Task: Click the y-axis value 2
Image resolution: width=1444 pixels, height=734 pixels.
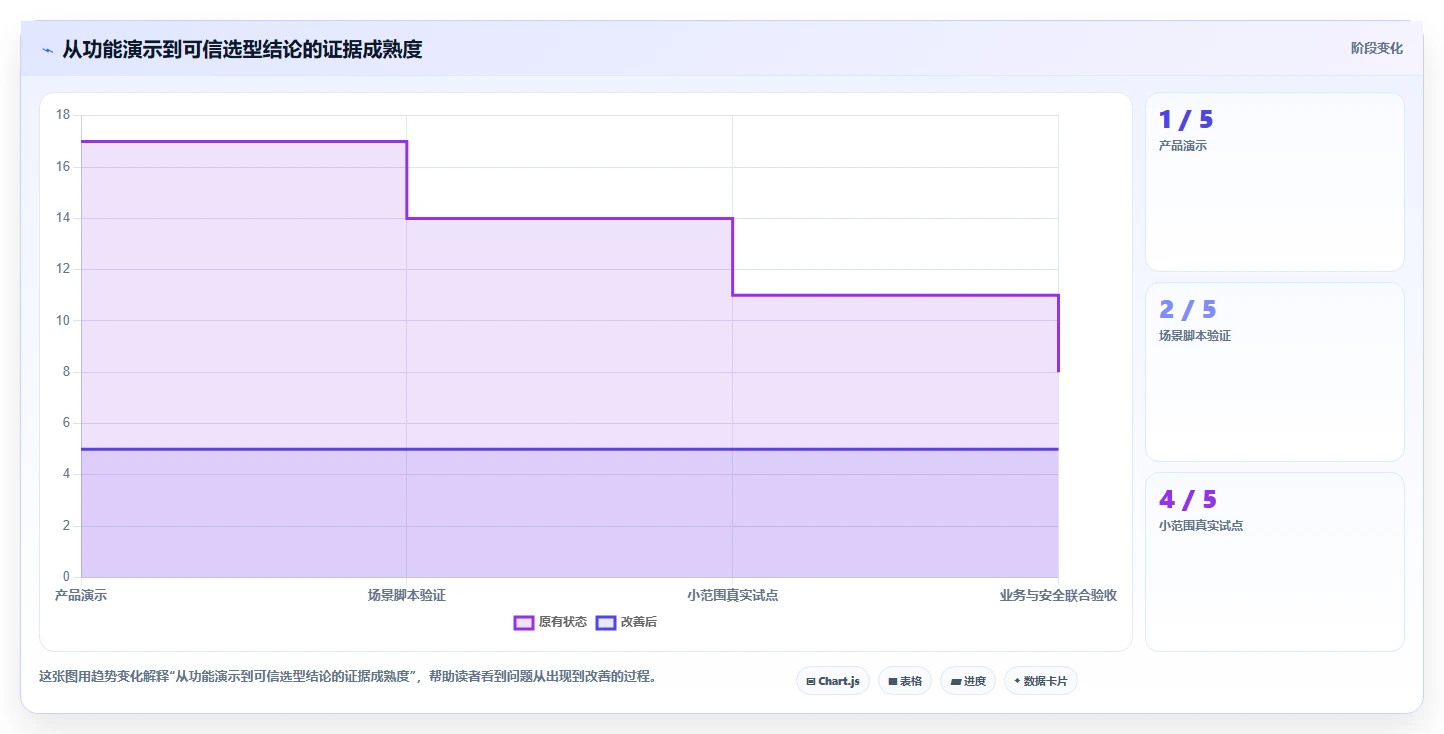Action: click(66, 526)
